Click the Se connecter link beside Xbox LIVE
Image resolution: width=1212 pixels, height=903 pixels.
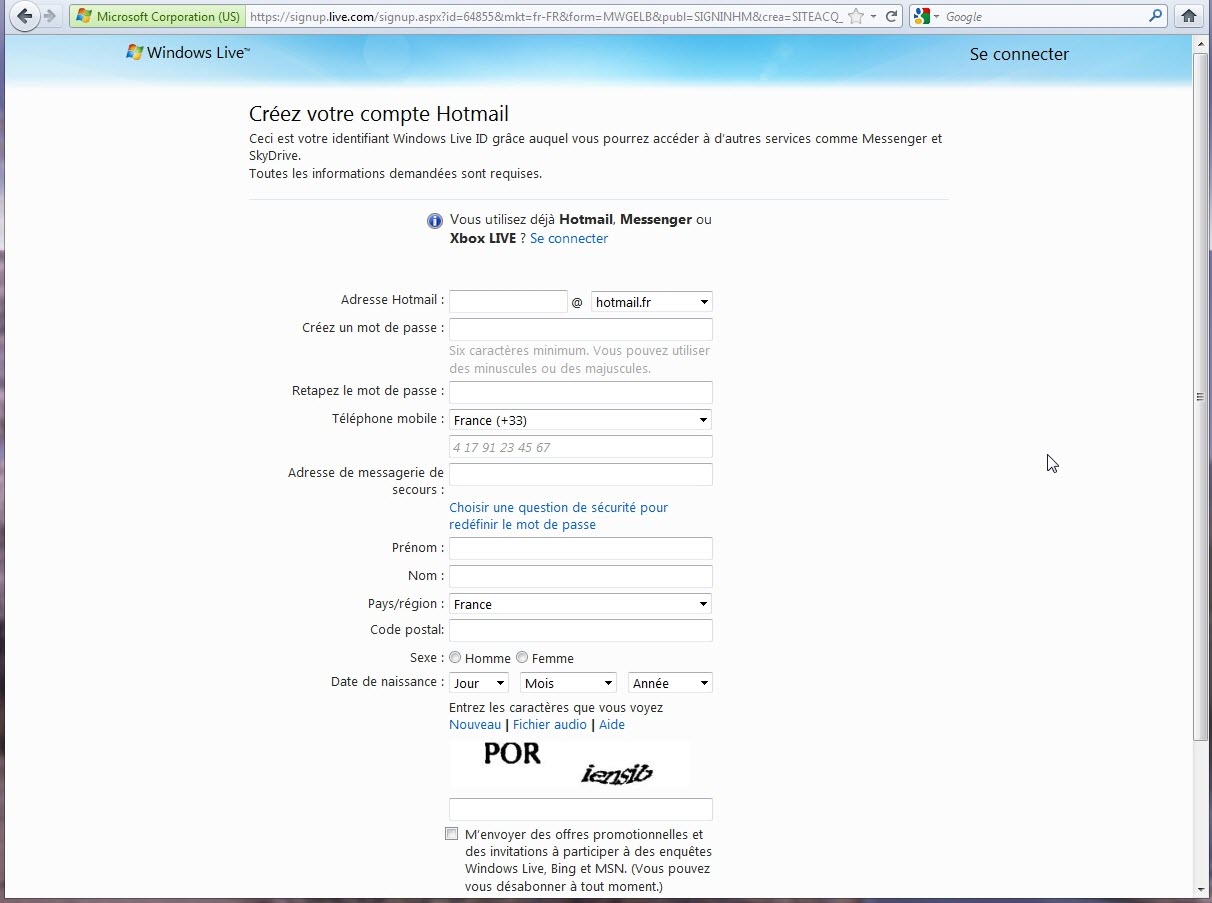tap(569, 238)
